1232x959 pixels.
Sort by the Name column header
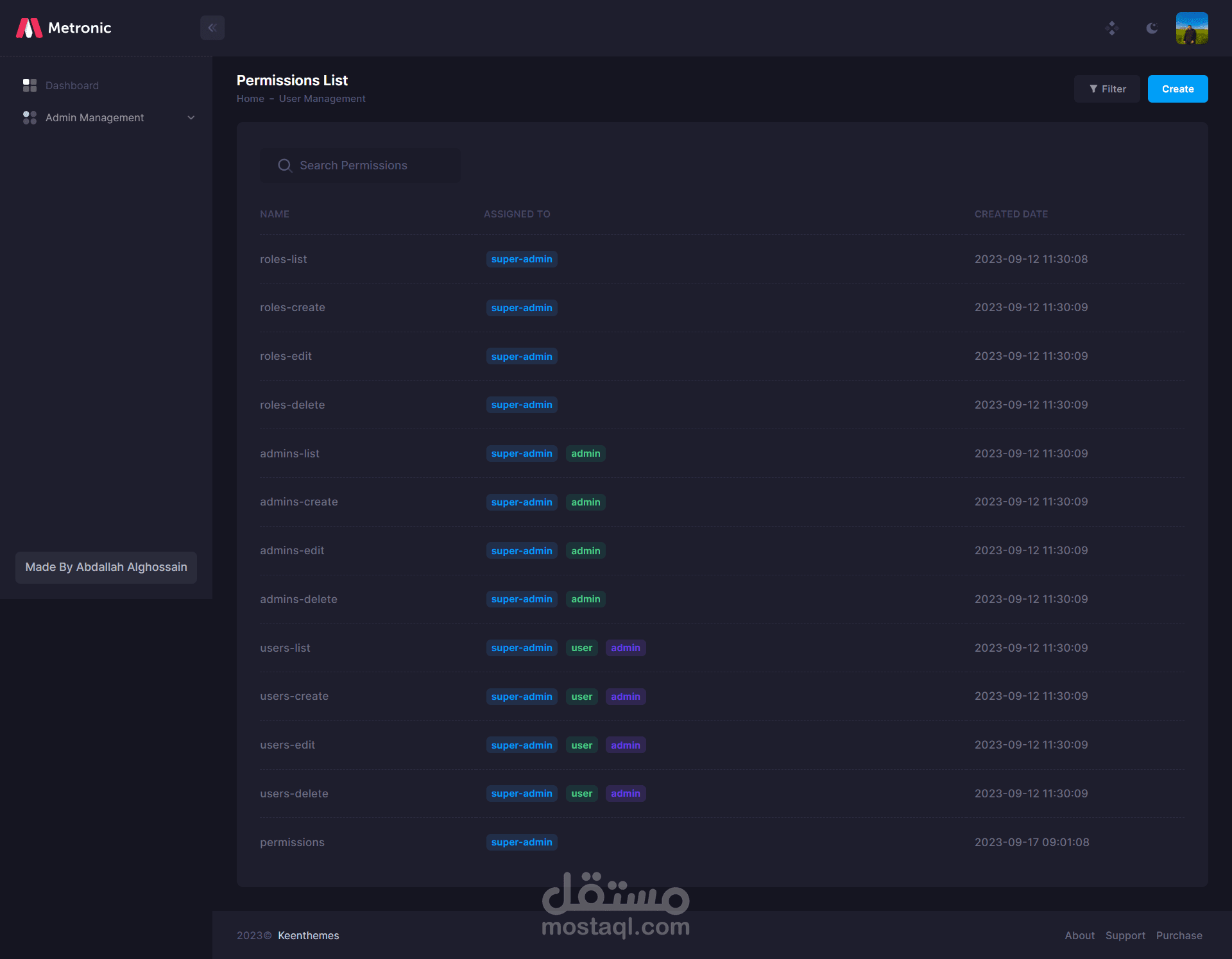click(275, 214)
